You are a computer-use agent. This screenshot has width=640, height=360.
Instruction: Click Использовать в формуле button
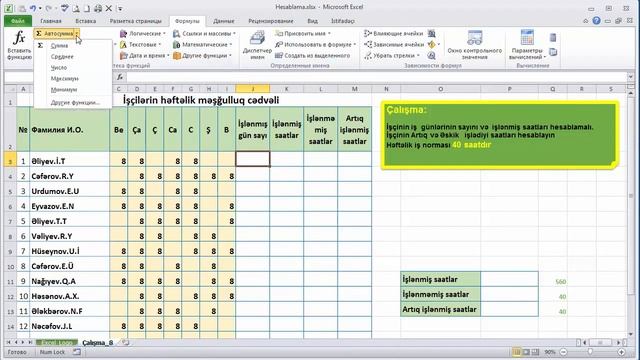pyautogui.click(x=315, y=44)
